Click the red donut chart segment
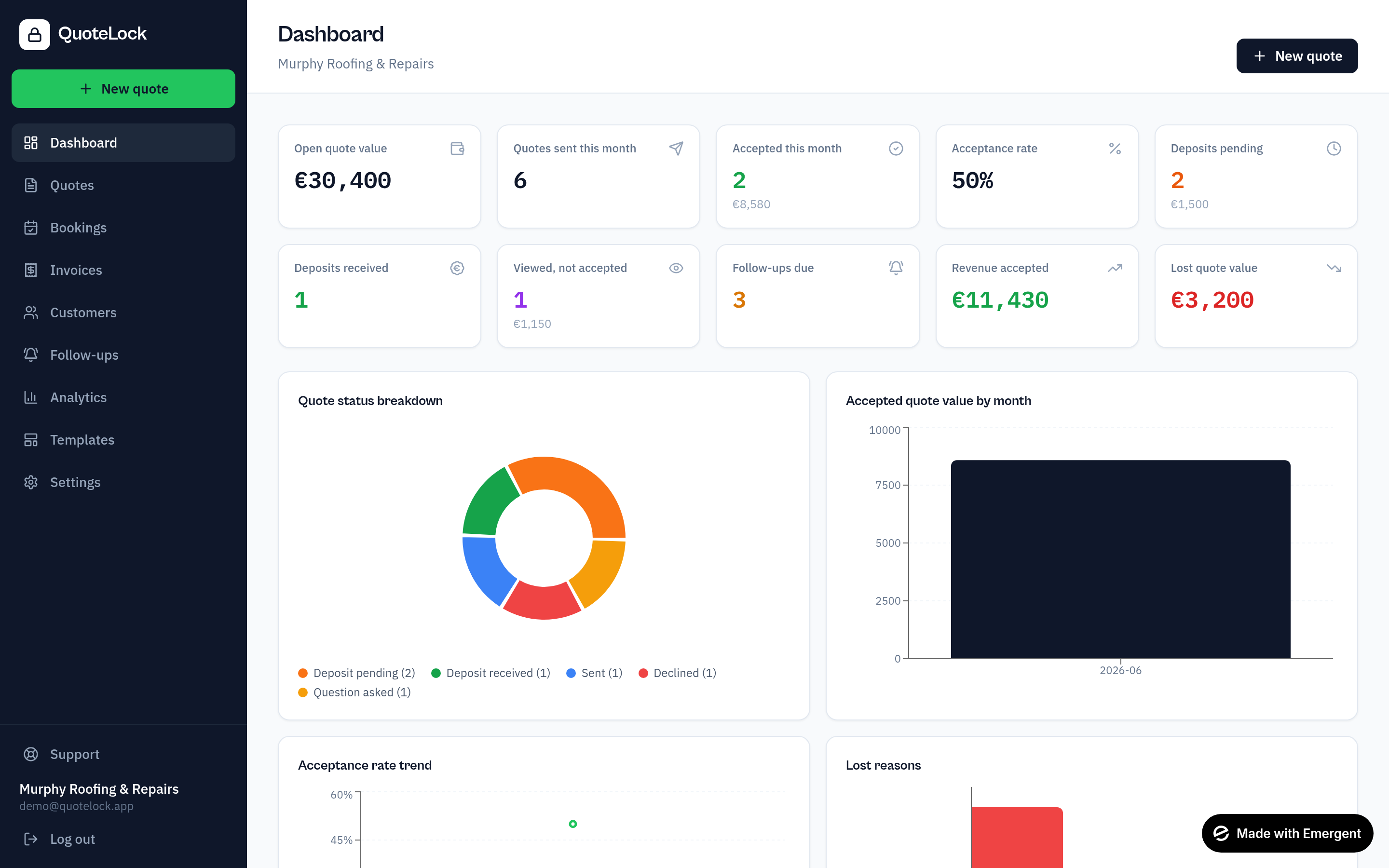The image size is (1389, 868). coord(543,602)
